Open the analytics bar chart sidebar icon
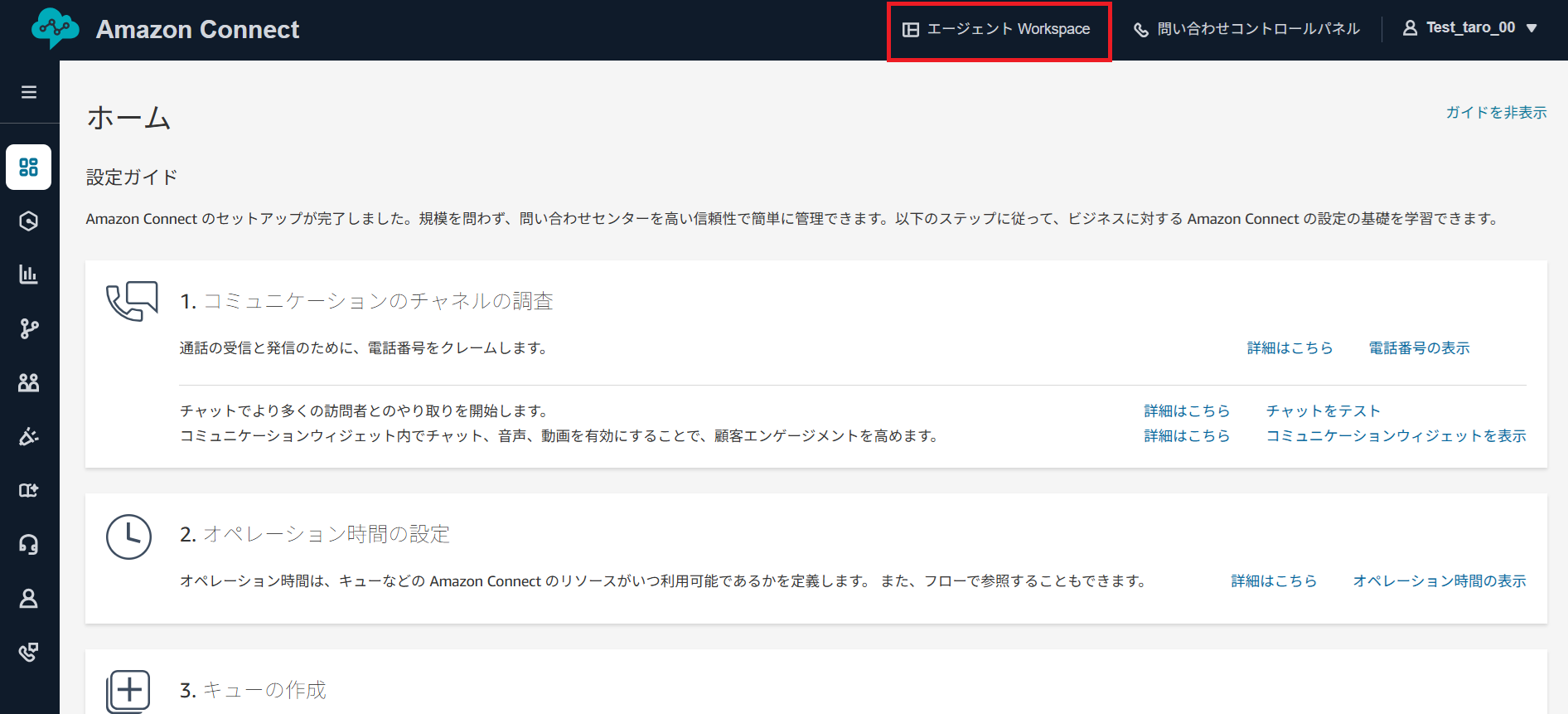Screen dimensions: 1568x714 [29, 274]
